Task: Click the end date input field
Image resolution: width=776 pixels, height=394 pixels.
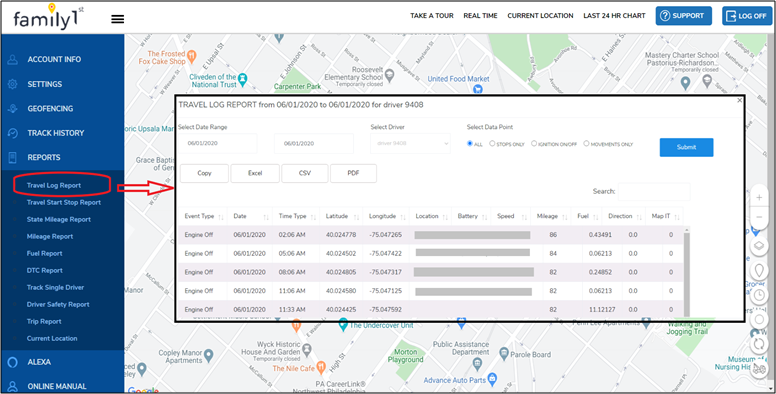Action: [314, 144]
